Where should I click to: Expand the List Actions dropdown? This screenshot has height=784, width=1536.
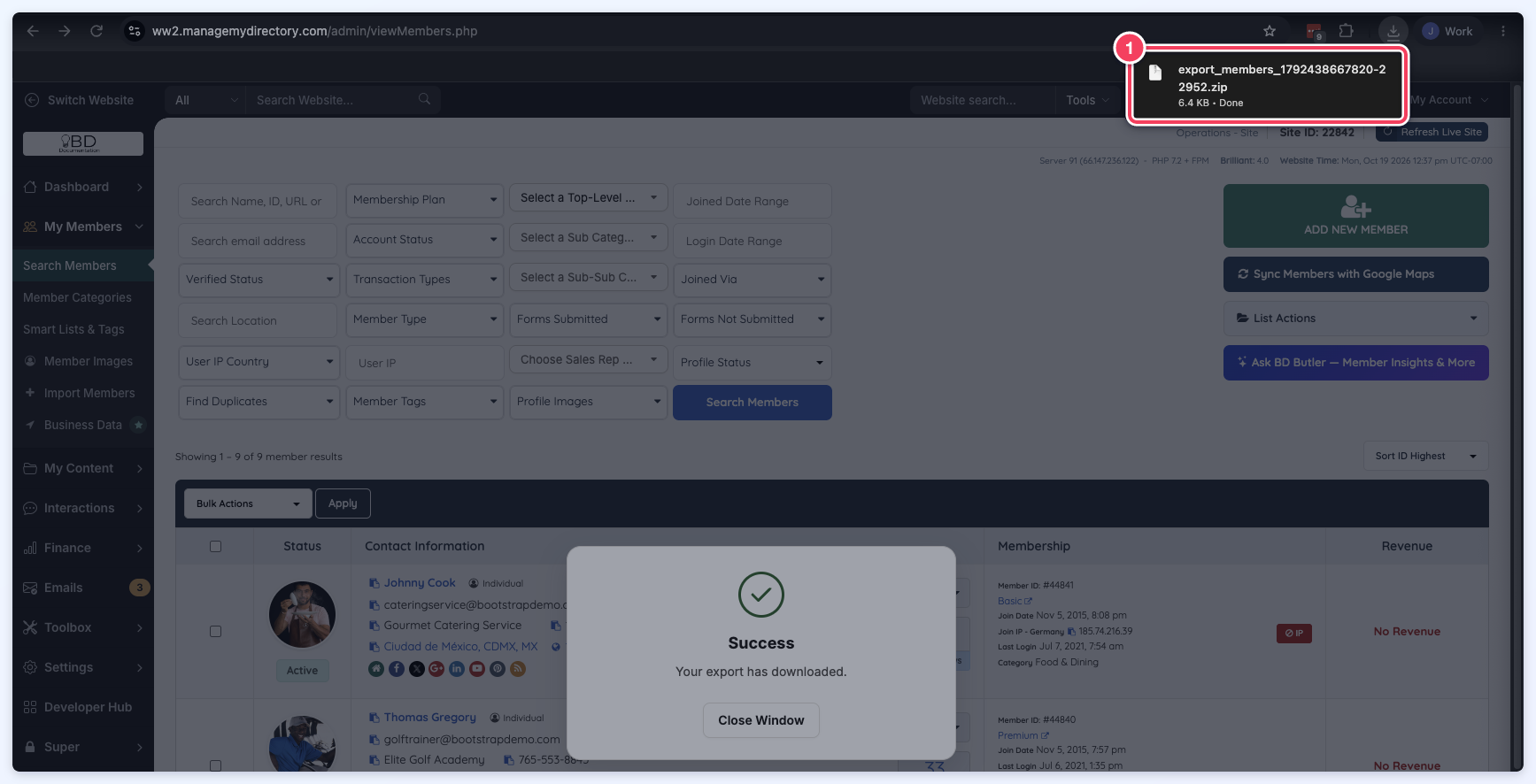pyautogui.click(x=1356, y=318)
